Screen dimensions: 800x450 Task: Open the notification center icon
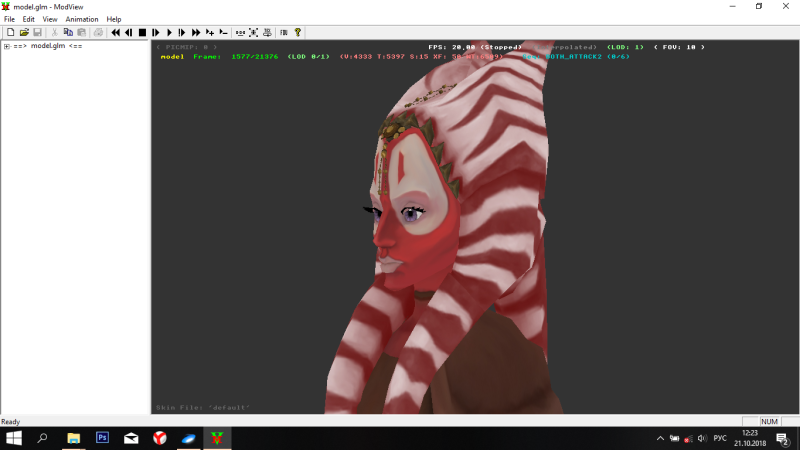coord(783,438)
